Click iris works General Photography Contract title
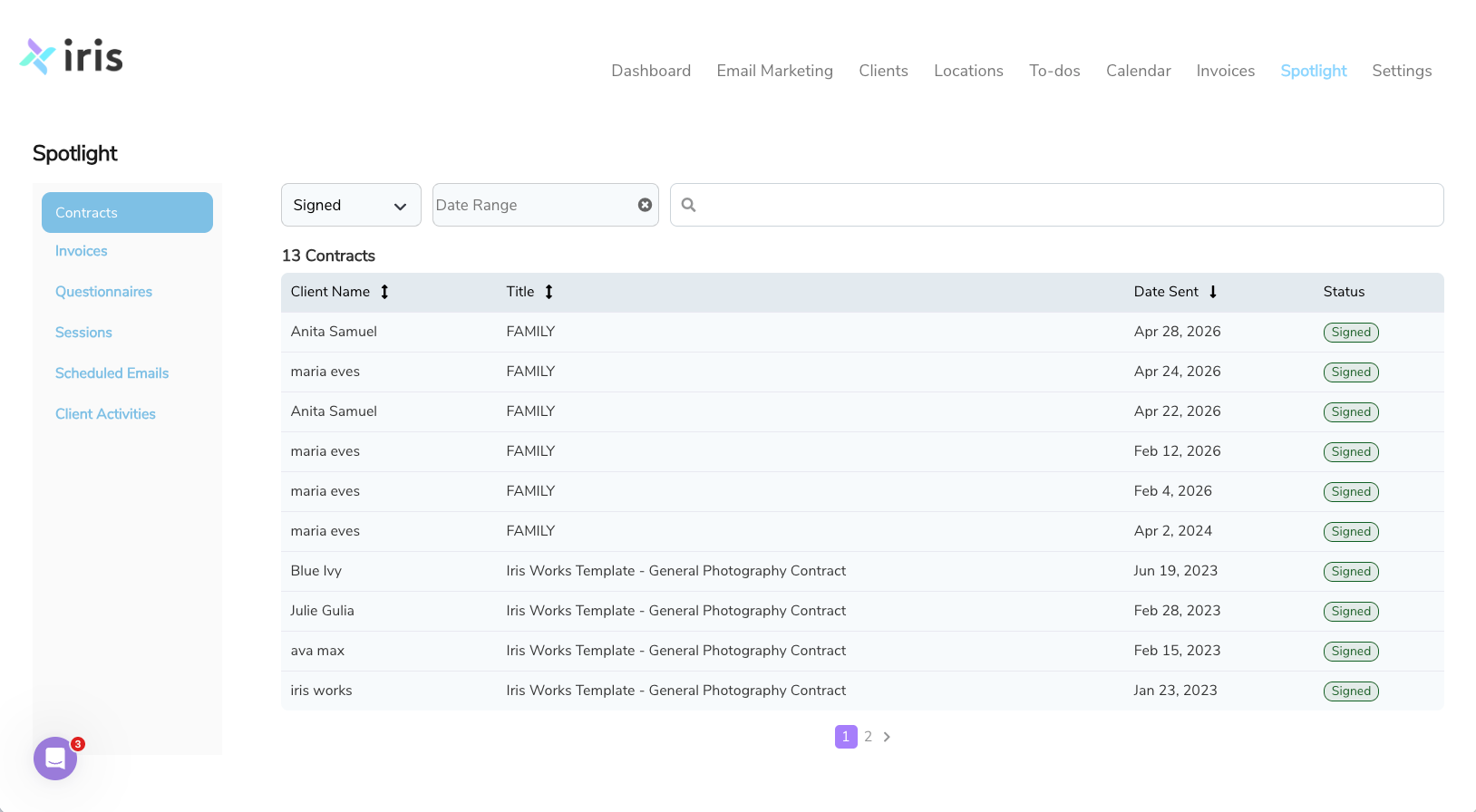The width and height of the screenshot is (1476, 812). pyautogui.click(x=675, y=691)
